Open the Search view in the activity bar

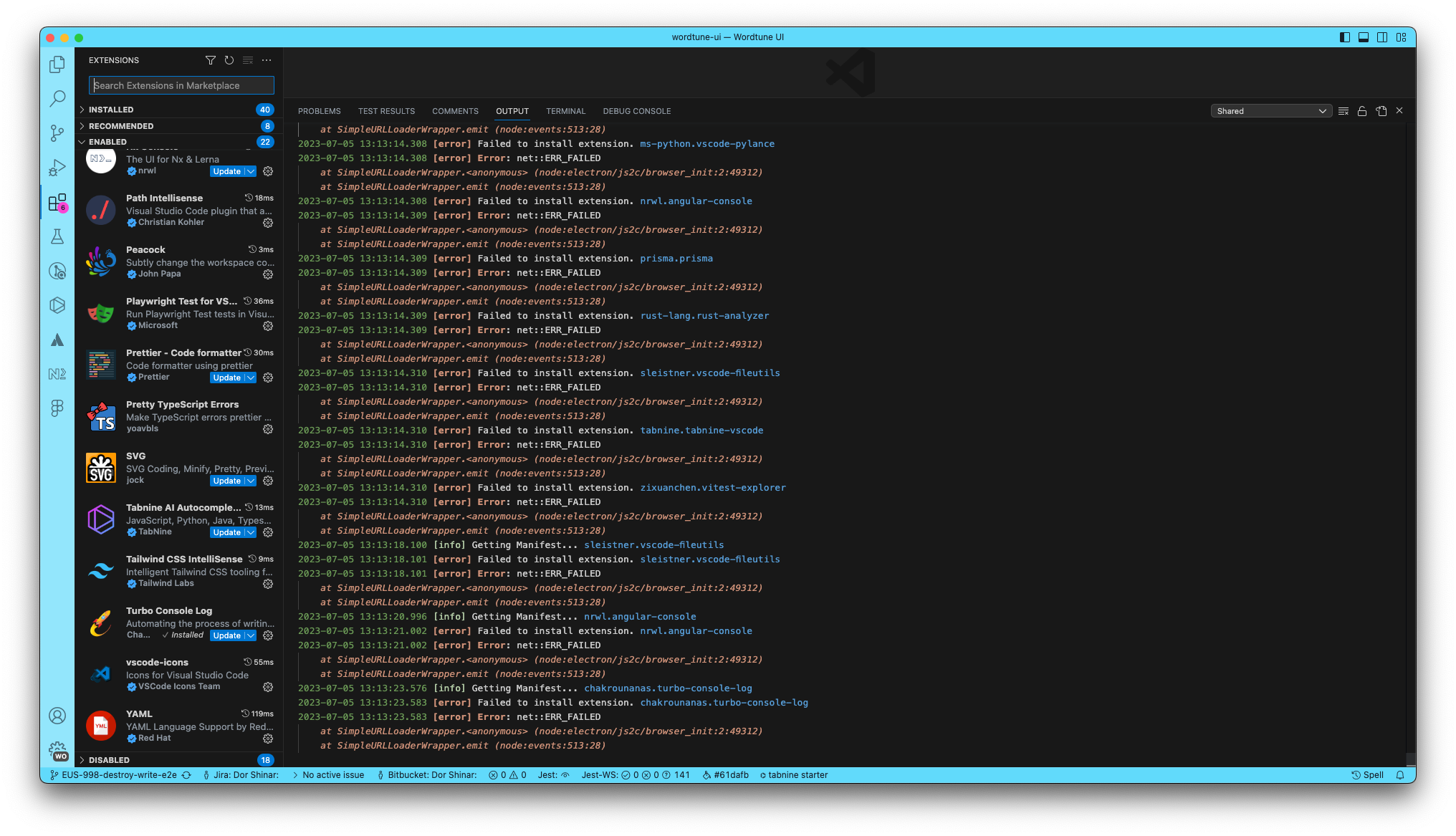[57, 98]
